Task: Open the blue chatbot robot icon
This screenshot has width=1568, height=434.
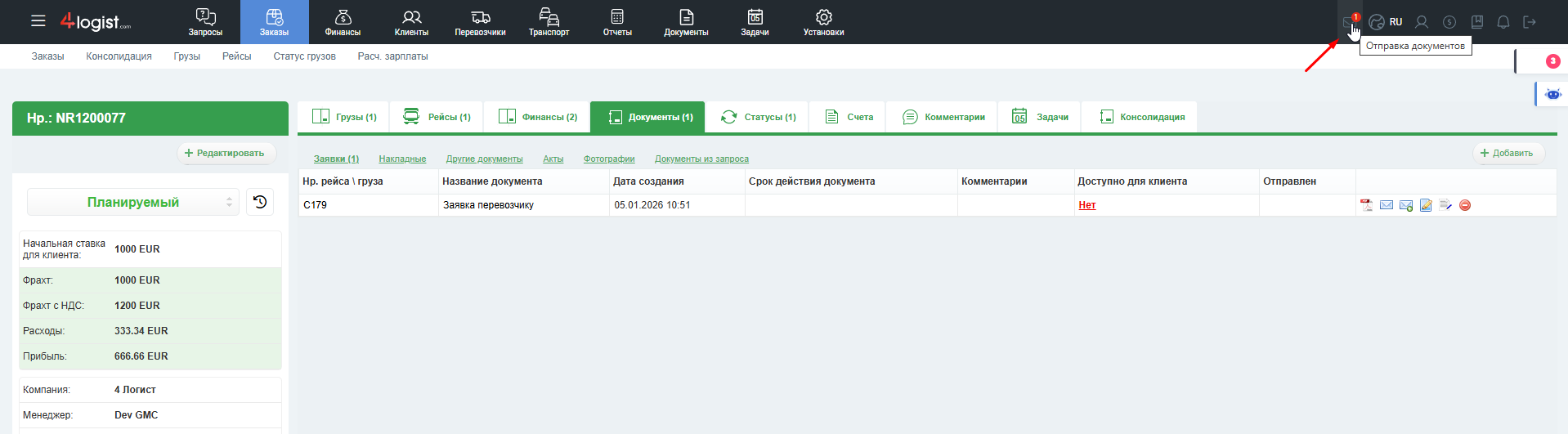Action: pos(1552,94)
